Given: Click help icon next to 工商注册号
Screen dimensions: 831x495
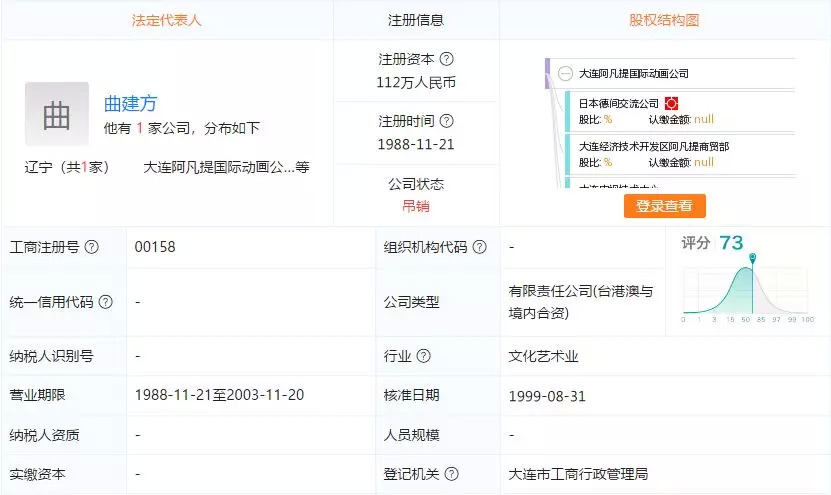Looking at the screenshot, I should [x=92, y=247].
